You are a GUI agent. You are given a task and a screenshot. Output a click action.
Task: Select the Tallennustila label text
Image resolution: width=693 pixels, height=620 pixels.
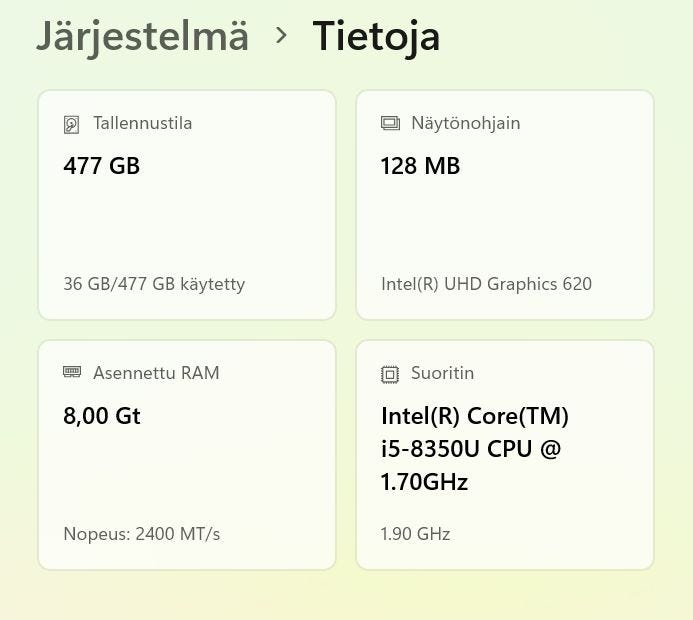coord(142,124)
